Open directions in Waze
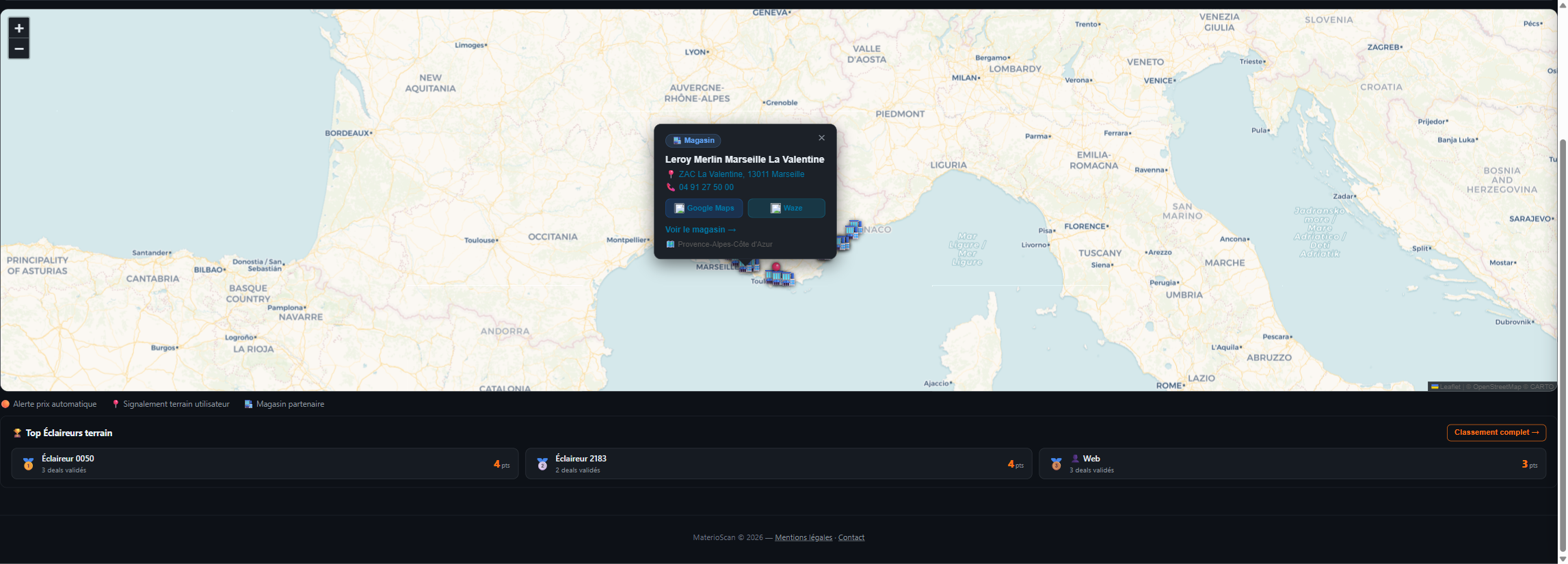The height and width of the screenshot is (564, 1568). pos(786,209)
